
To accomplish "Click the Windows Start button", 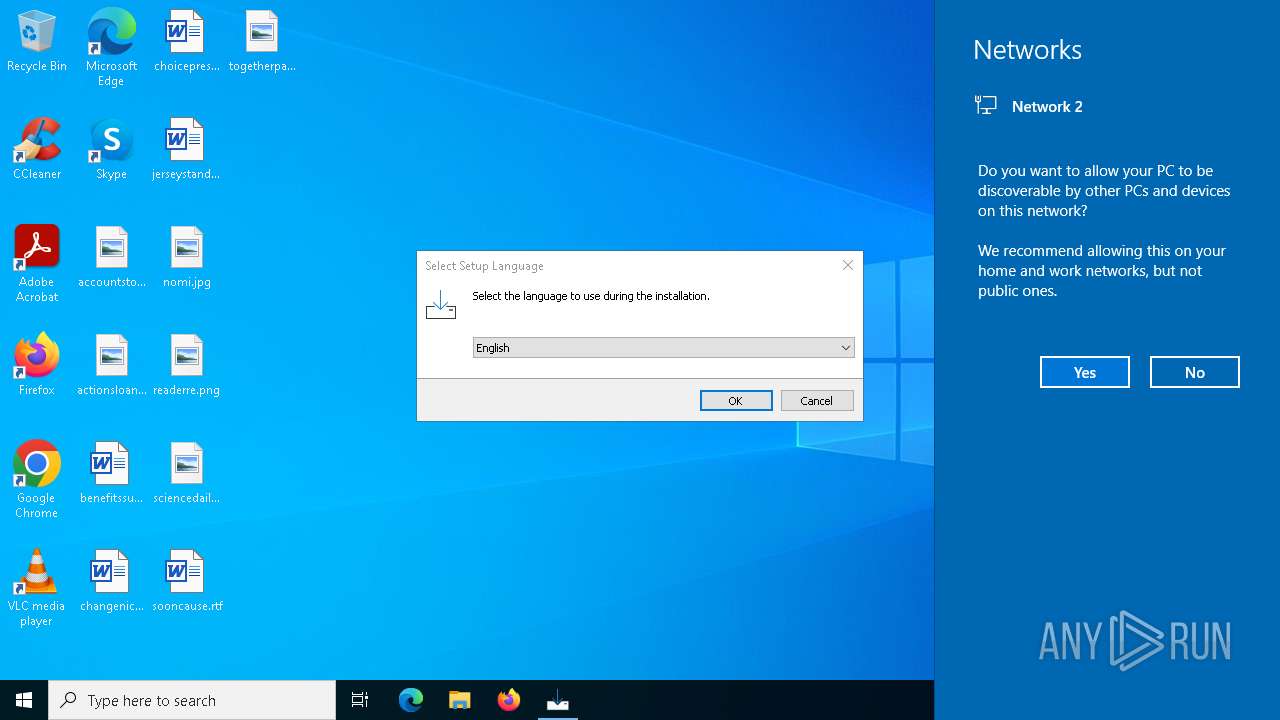I will click(24, 700).
